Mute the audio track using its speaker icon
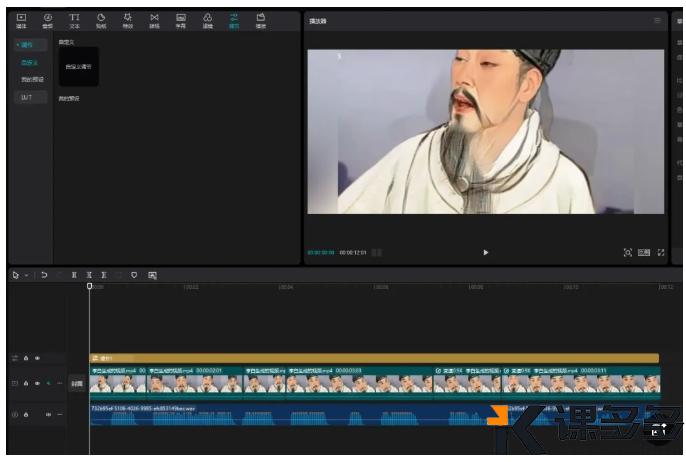This screenshot has height=462, width=686. click(x=47, y=414)
